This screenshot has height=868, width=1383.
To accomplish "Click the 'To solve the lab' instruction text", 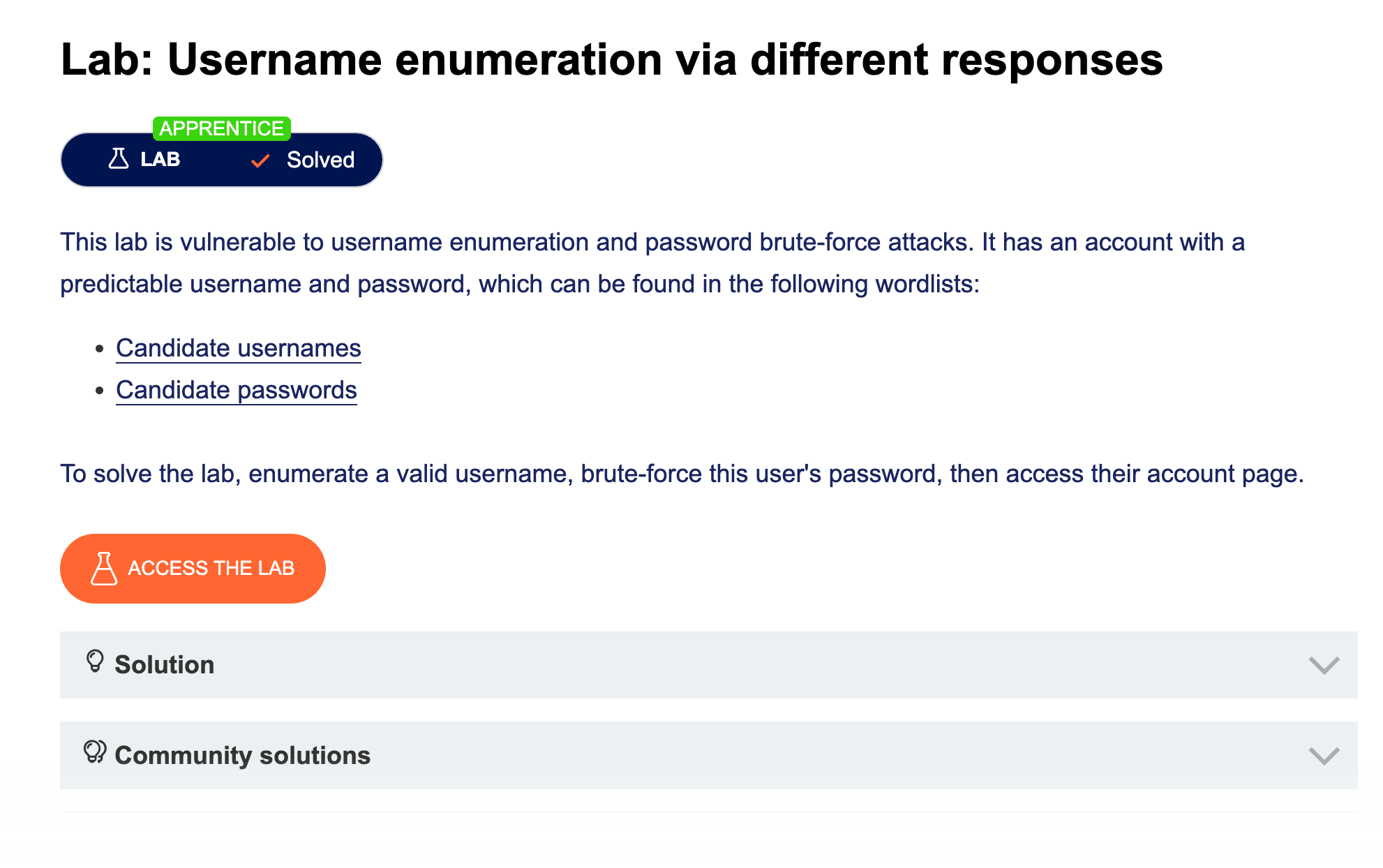I will (682, 474).
